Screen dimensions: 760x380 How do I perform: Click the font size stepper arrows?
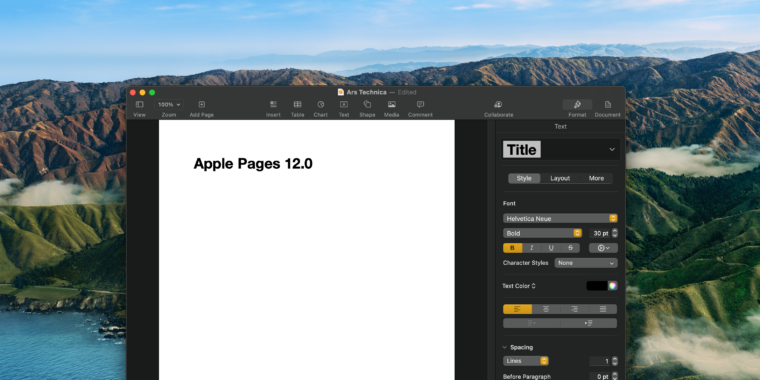pos(615,233)
